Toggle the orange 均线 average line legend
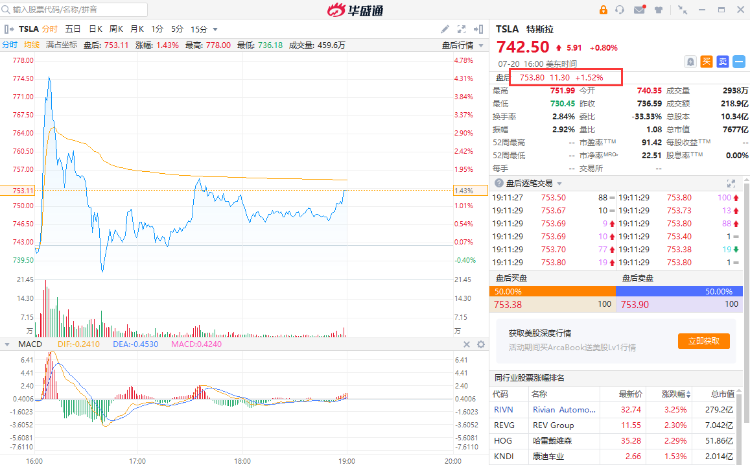The height and width of the screenshot is (465, 750). [32, 45]
